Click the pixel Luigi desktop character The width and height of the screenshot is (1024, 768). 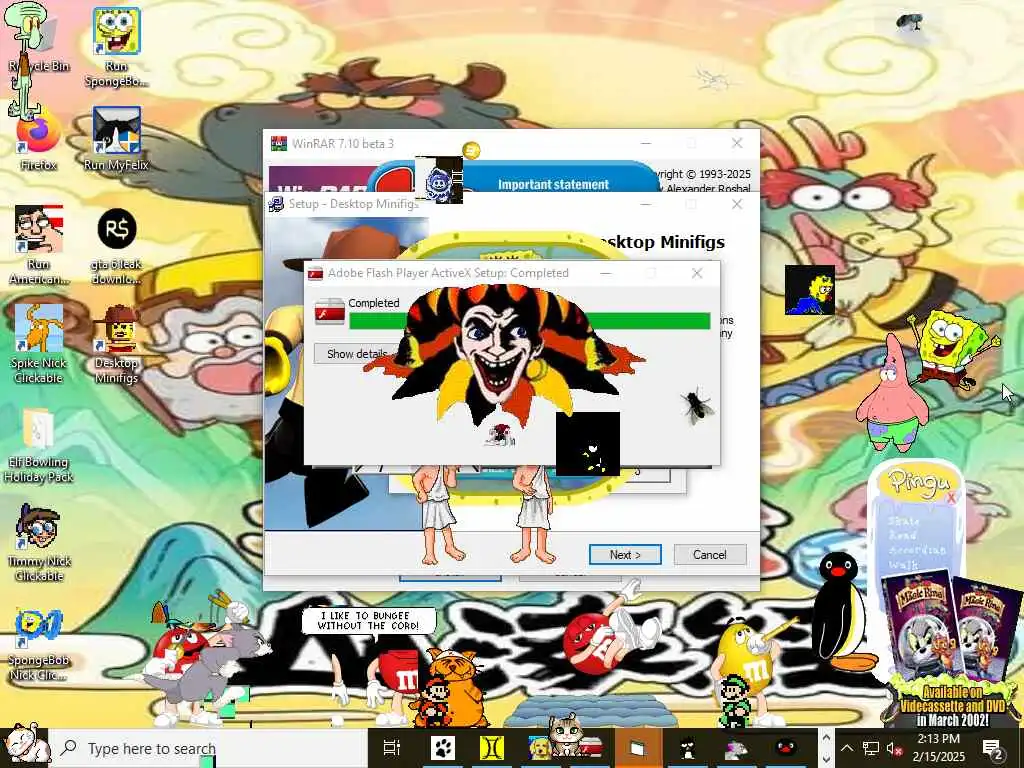(x=735, y=700)
